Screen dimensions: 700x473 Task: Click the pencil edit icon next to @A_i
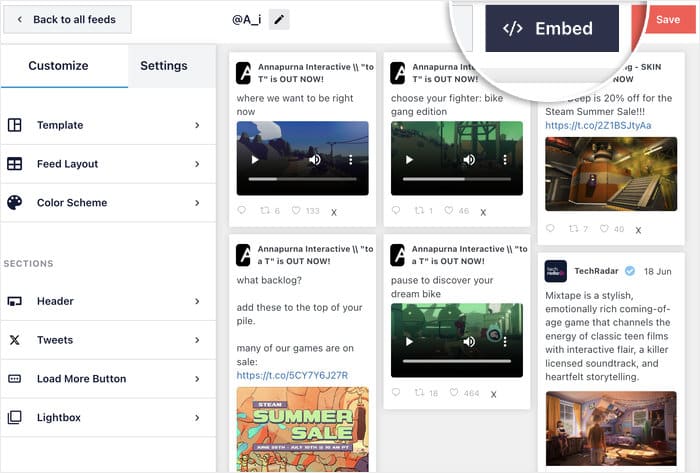[279, 20]
